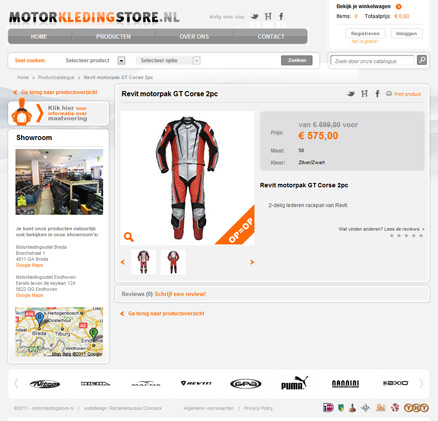Open the OVER ONS page

click(194, 36)
